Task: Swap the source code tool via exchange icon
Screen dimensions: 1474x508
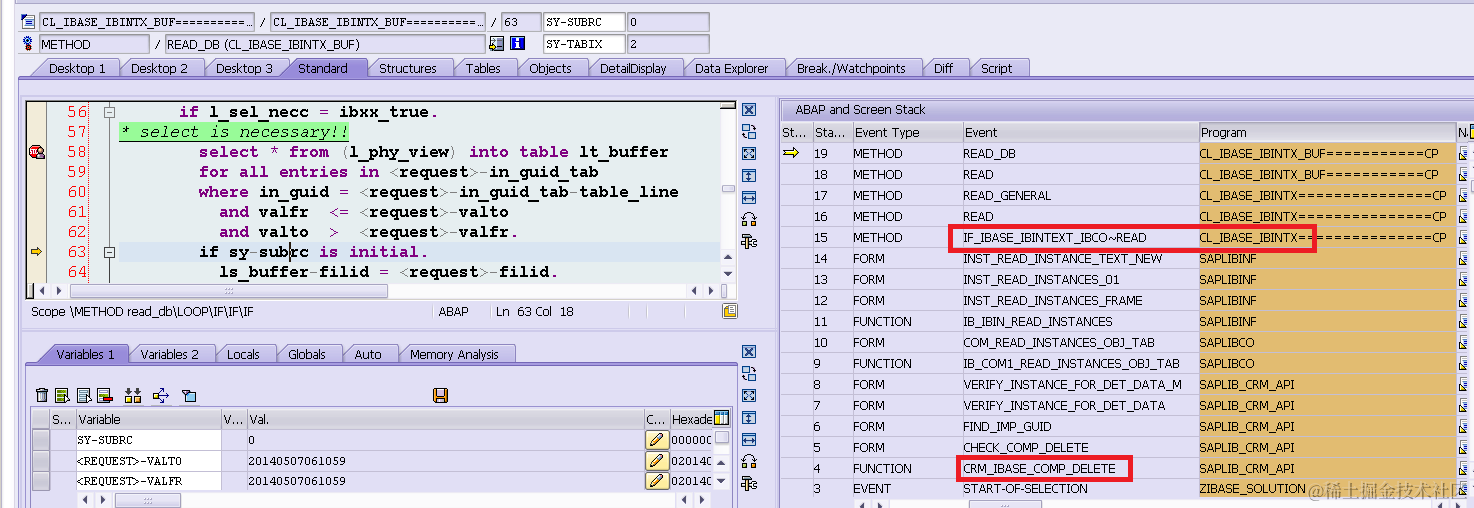Action: coord(749,132)
